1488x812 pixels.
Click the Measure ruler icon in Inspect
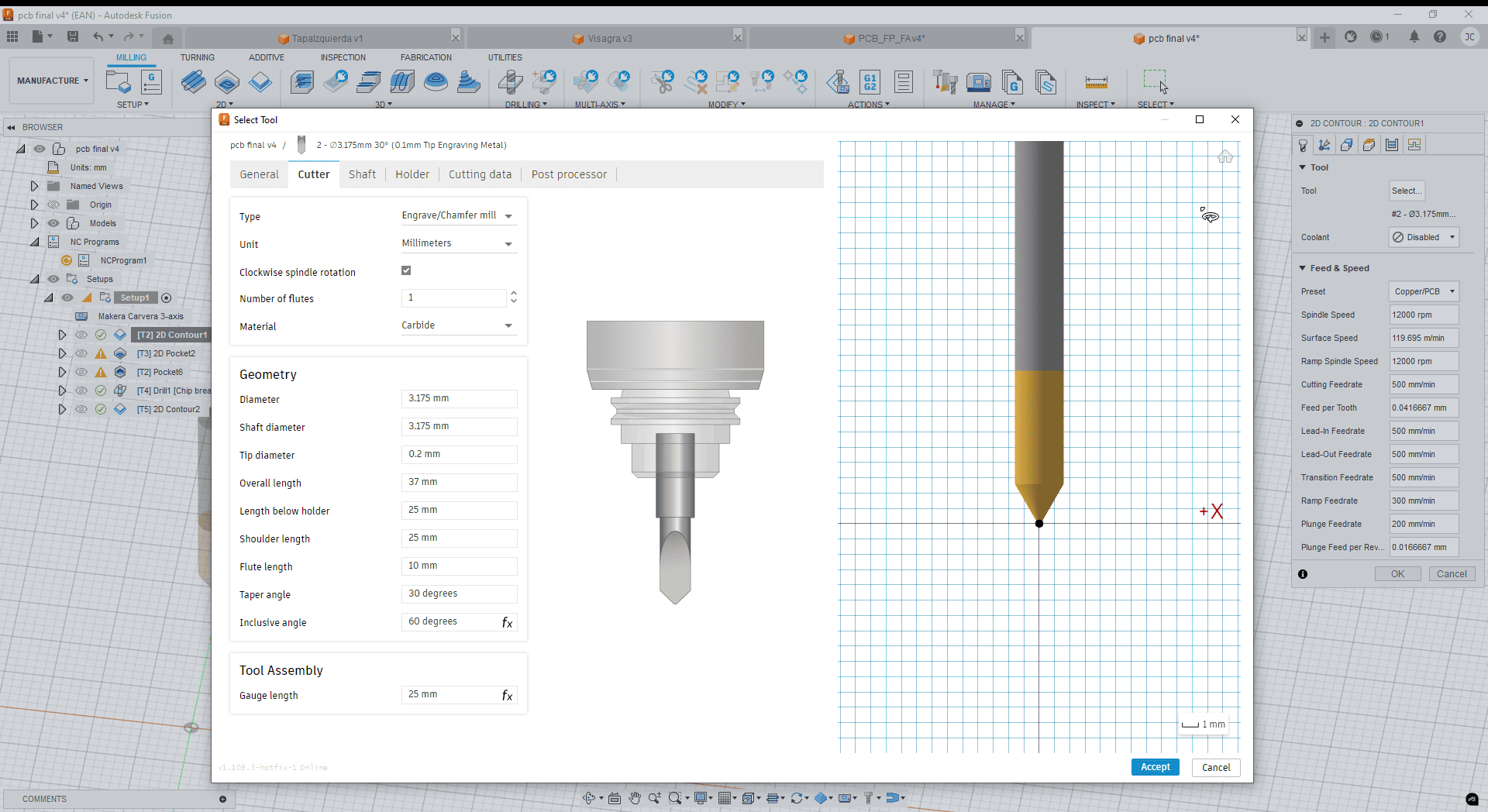coord(1096,81)
